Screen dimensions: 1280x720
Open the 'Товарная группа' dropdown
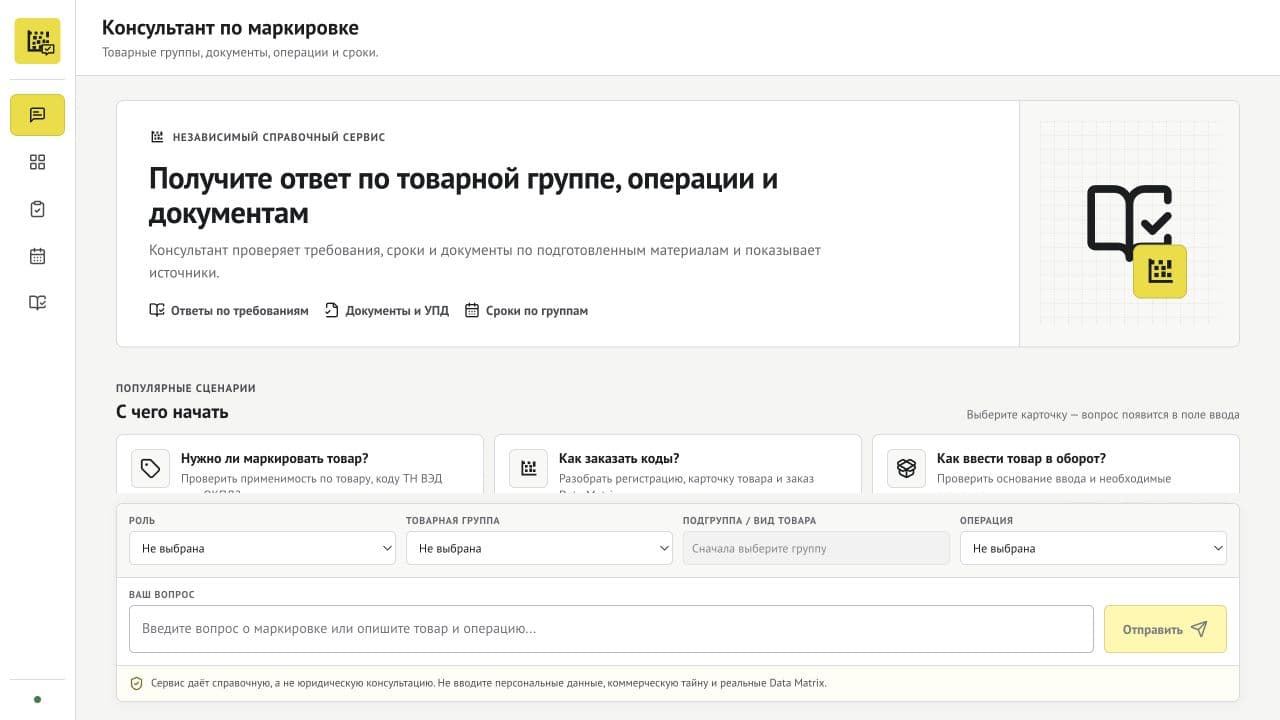539,548
